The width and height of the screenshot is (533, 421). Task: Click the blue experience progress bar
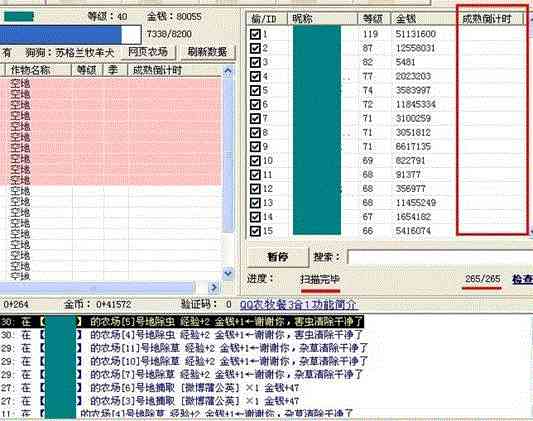tap(70, 34)
